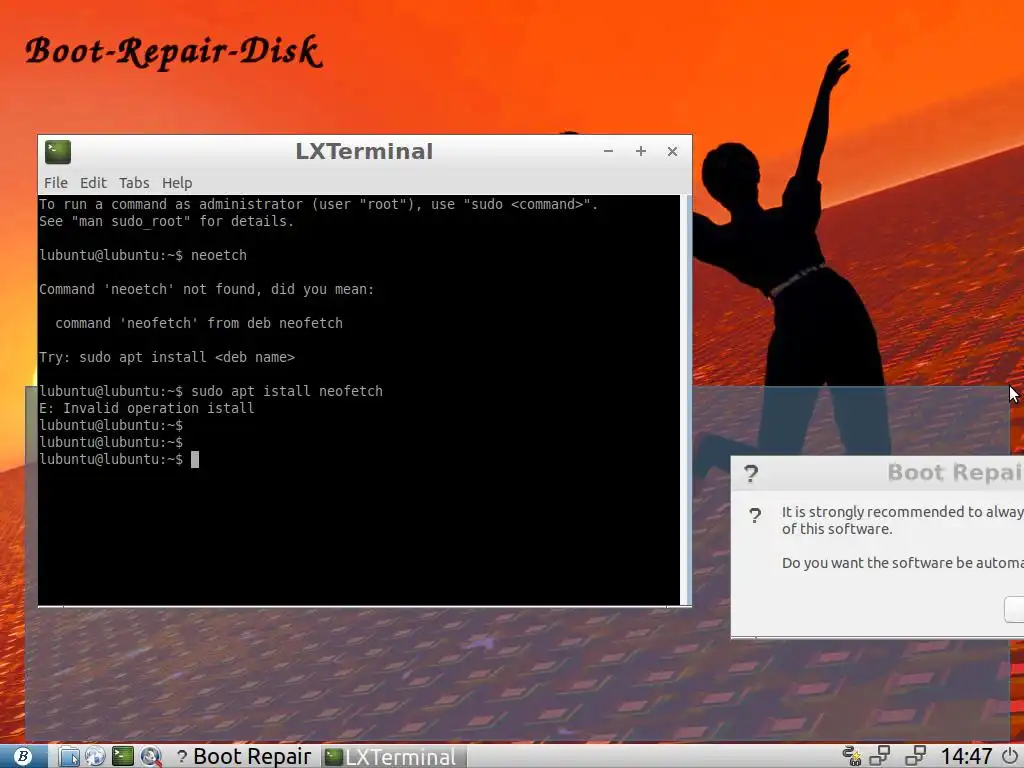Click the "Try: sudo apt install <deb name>" line

(x=167, y=357)
